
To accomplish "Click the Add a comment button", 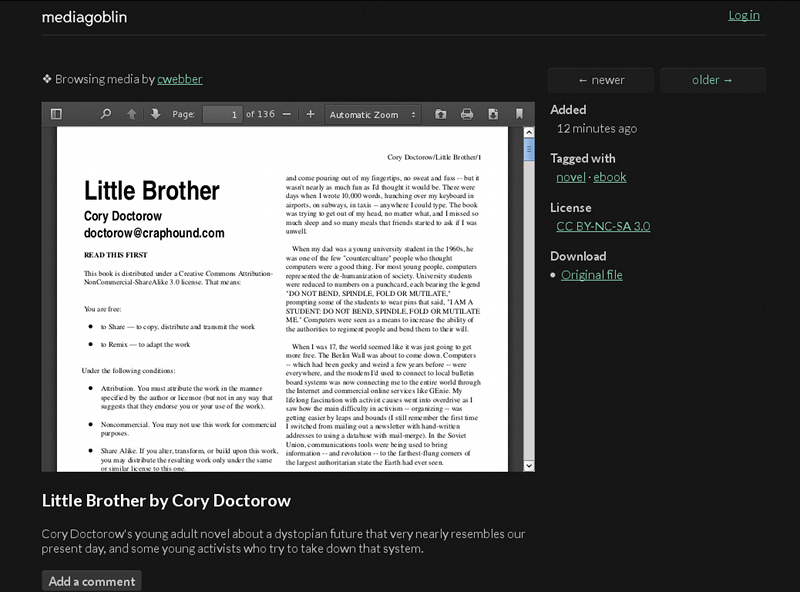I will [92, 581].
